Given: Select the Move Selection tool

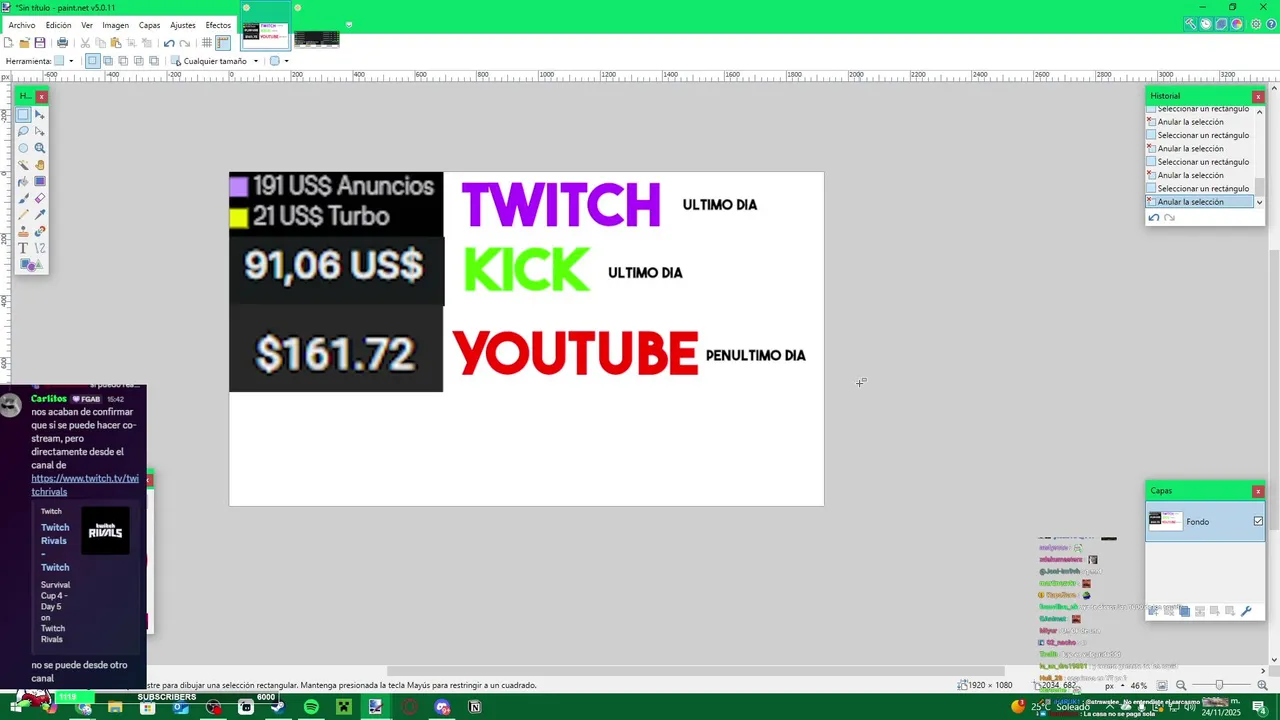Looking at the screenshot, I should (40, 131).
